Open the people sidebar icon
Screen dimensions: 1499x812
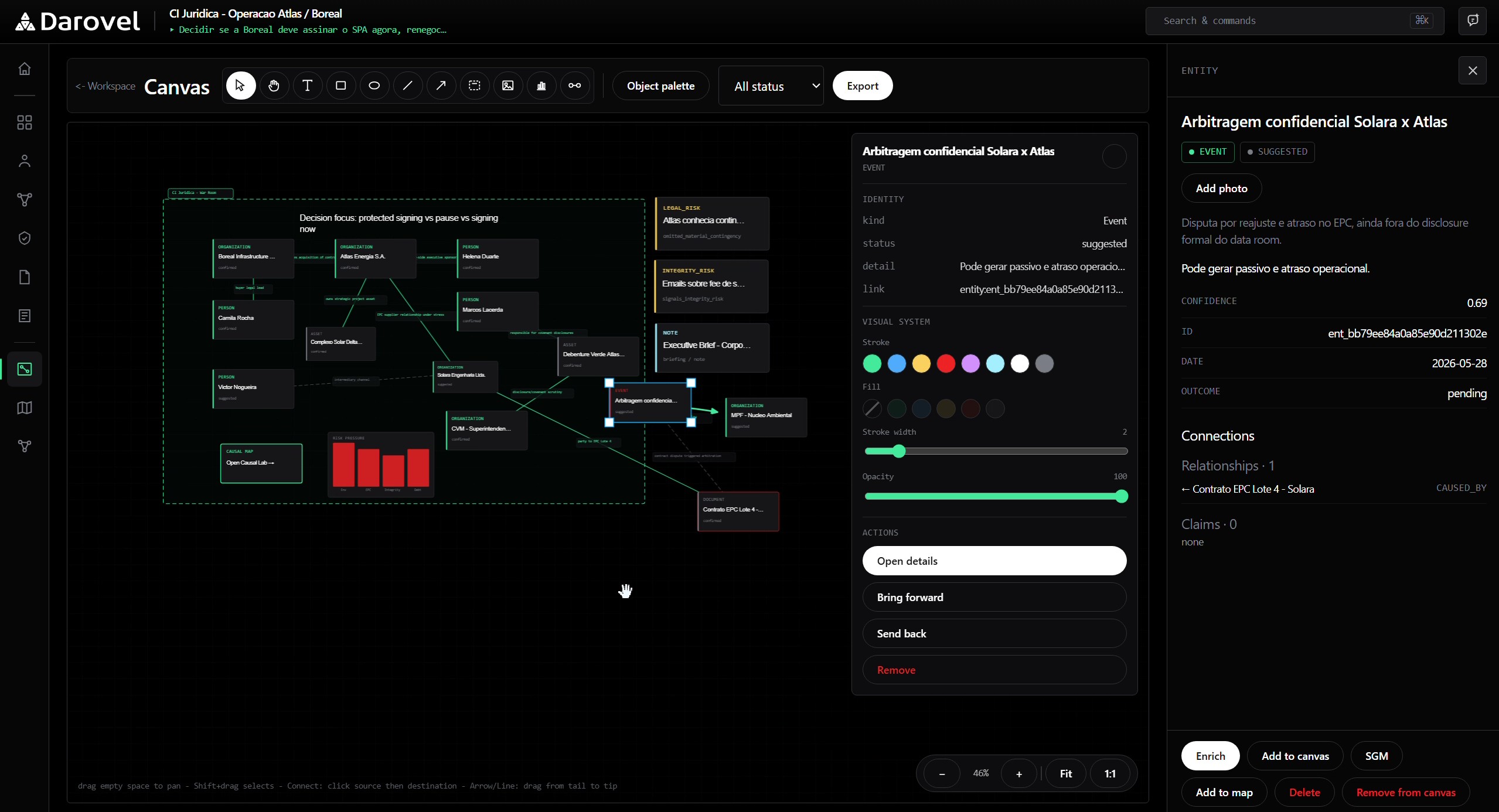(25, 161)
